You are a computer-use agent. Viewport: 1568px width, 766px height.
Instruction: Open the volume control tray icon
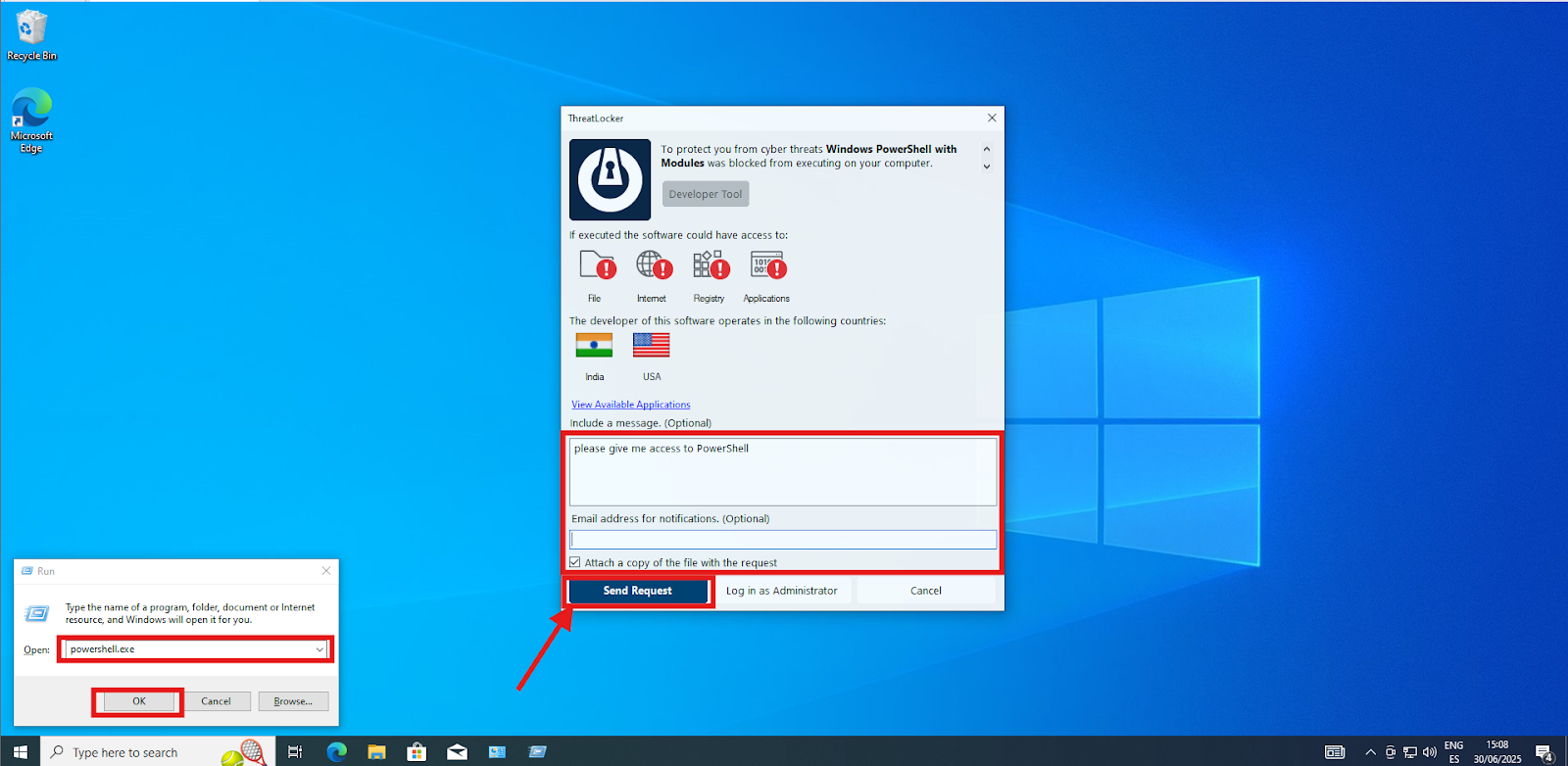1429,752
